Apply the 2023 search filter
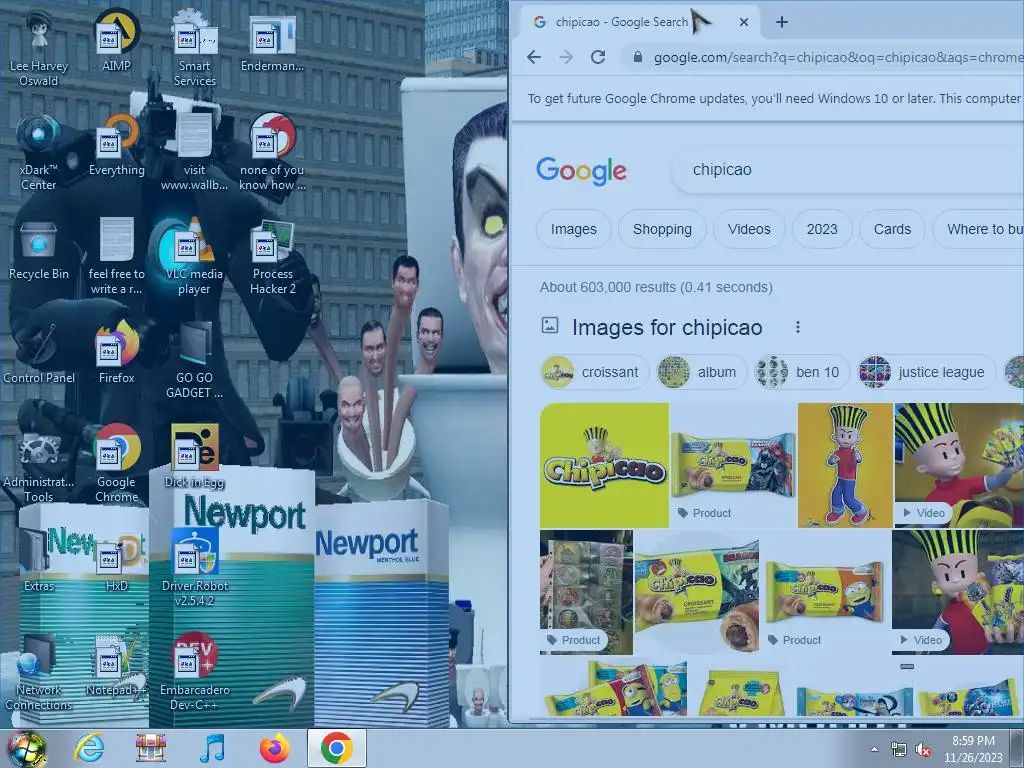 822,229
